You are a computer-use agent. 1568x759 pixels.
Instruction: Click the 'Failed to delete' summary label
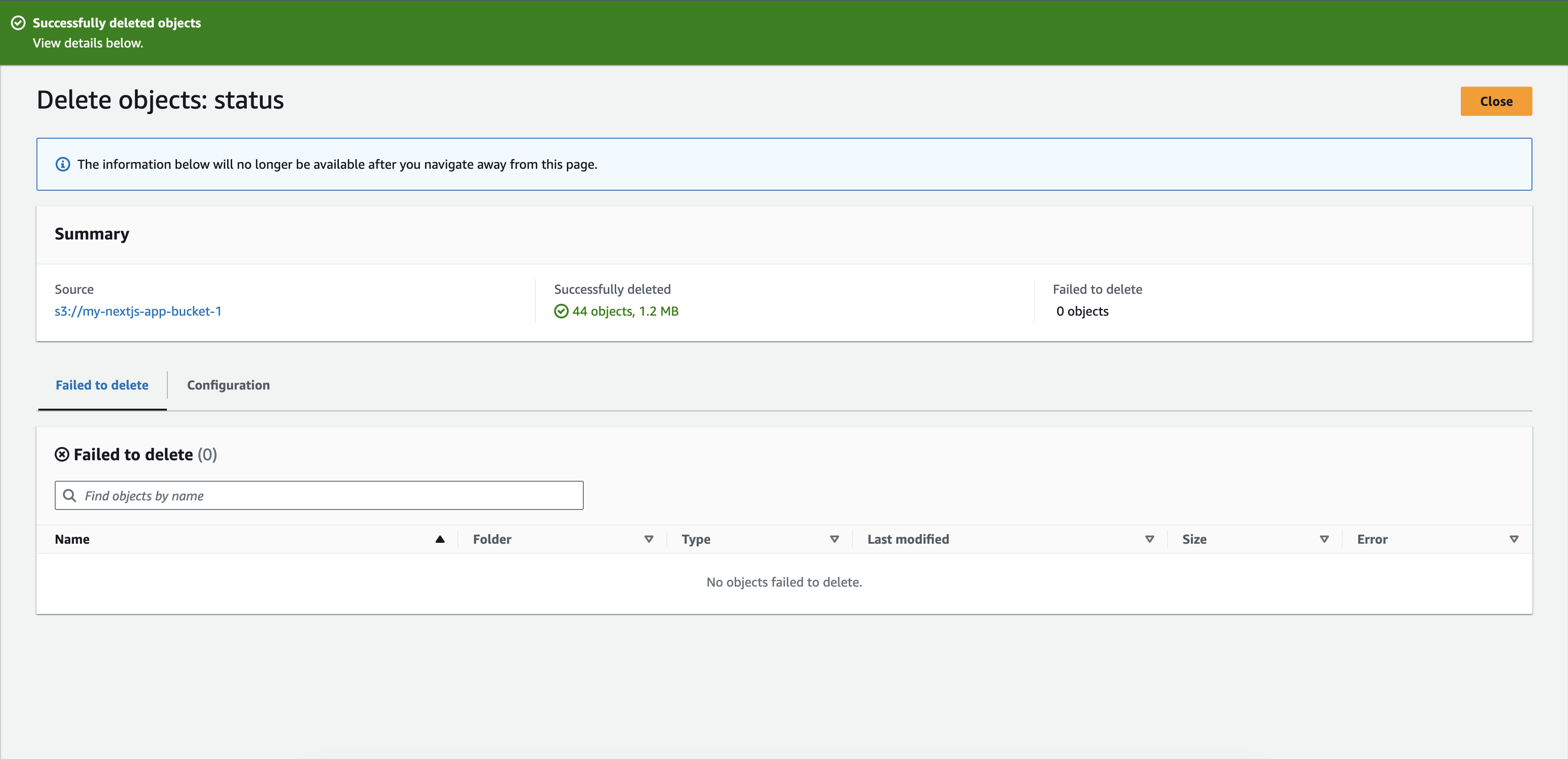pos(1097,290)
